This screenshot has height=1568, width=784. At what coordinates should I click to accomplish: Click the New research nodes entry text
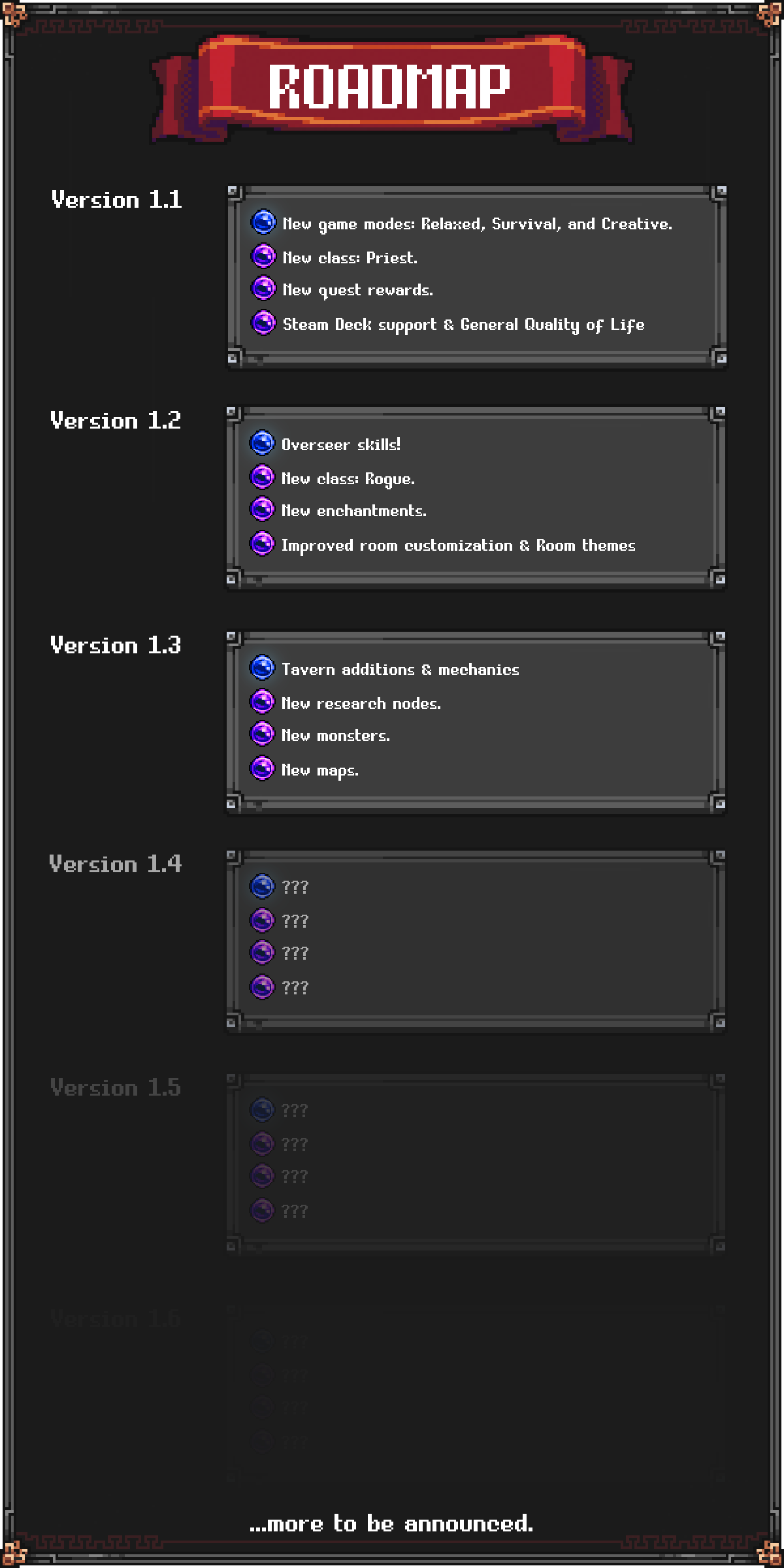click(361, 704)
